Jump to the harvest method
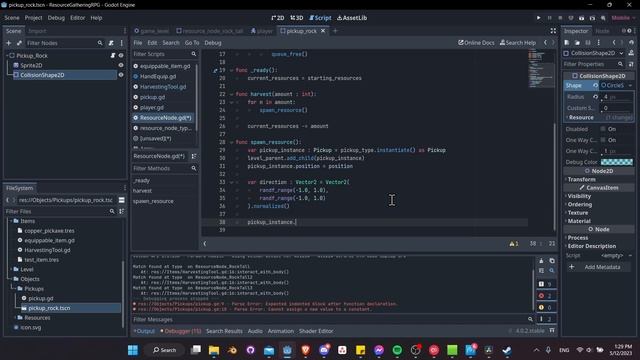Screen dimensions: 640x360 pyautogui.click(x=142, y=191)
